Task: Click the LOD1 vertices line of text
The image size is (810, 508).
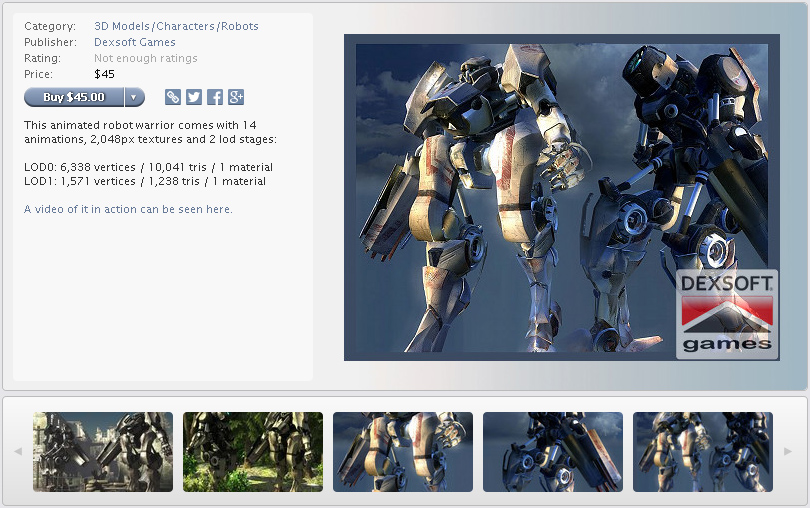Action: (145, 181)
